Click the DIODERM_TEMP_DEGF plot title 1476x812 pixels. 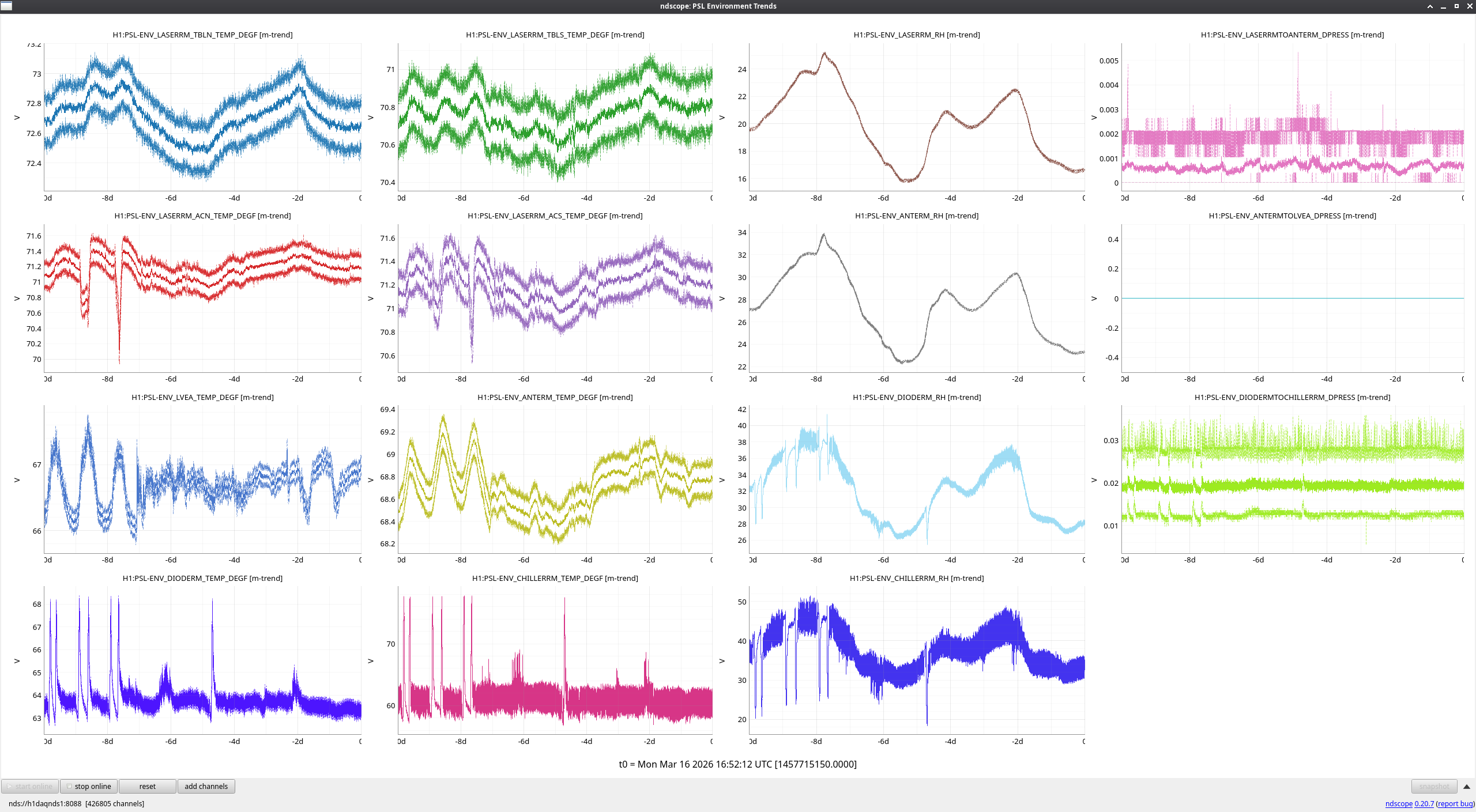click(x=202, y=578)
